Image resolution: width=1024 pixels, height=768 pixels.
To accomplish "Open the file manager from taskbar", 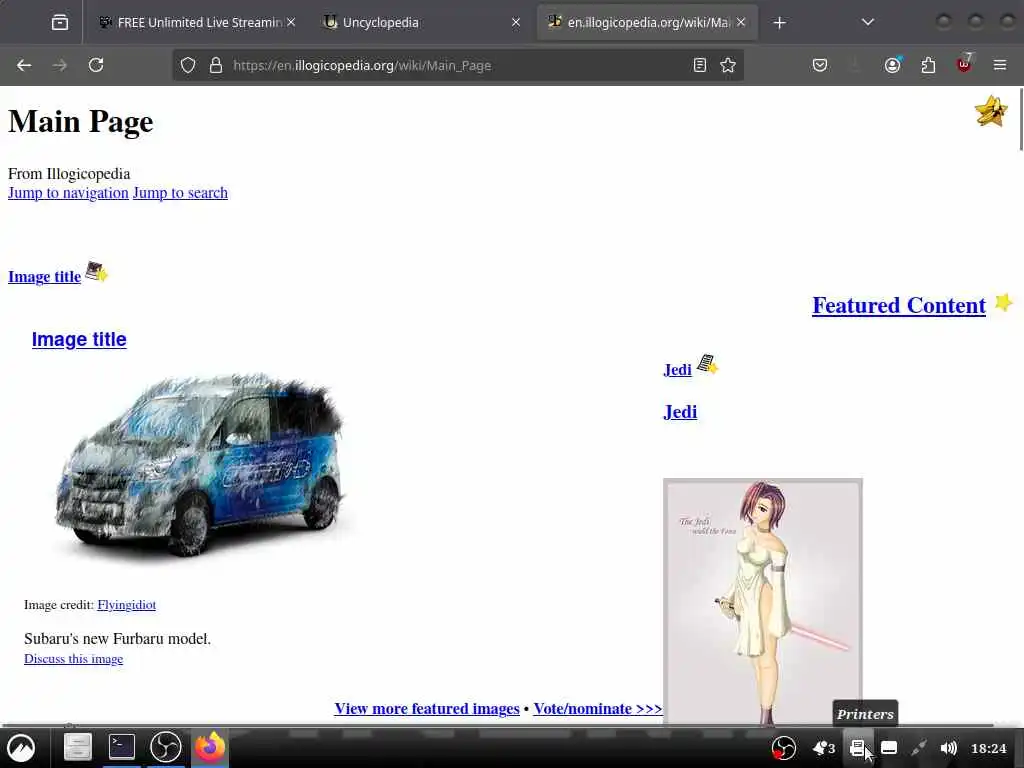I will pyautogui.click(x=77, y=747).
